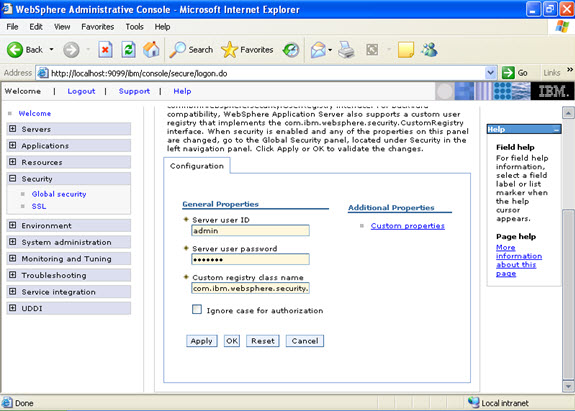Click the scrollbar down arrow
575x411 pixels.
(568, 386)
